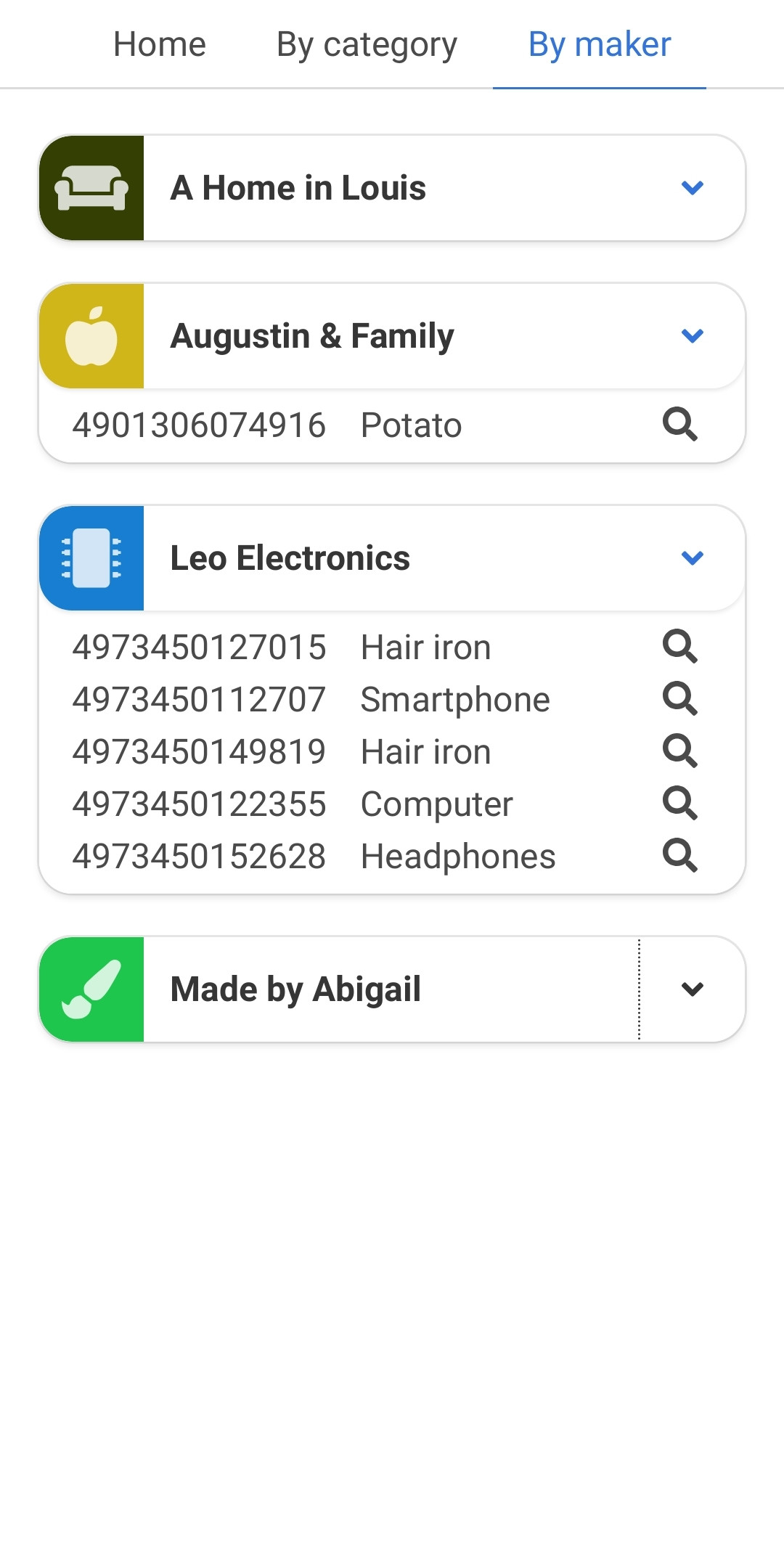The image size is (784, 1568).
Task: Expand the A Home in Louis section
Action: click(693, 188)
